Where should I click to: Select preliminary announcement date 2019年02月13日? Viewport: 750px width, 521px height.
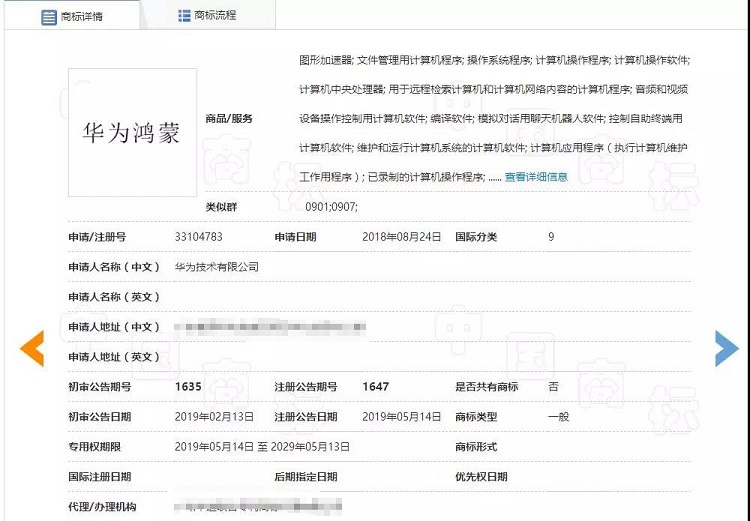214,416
